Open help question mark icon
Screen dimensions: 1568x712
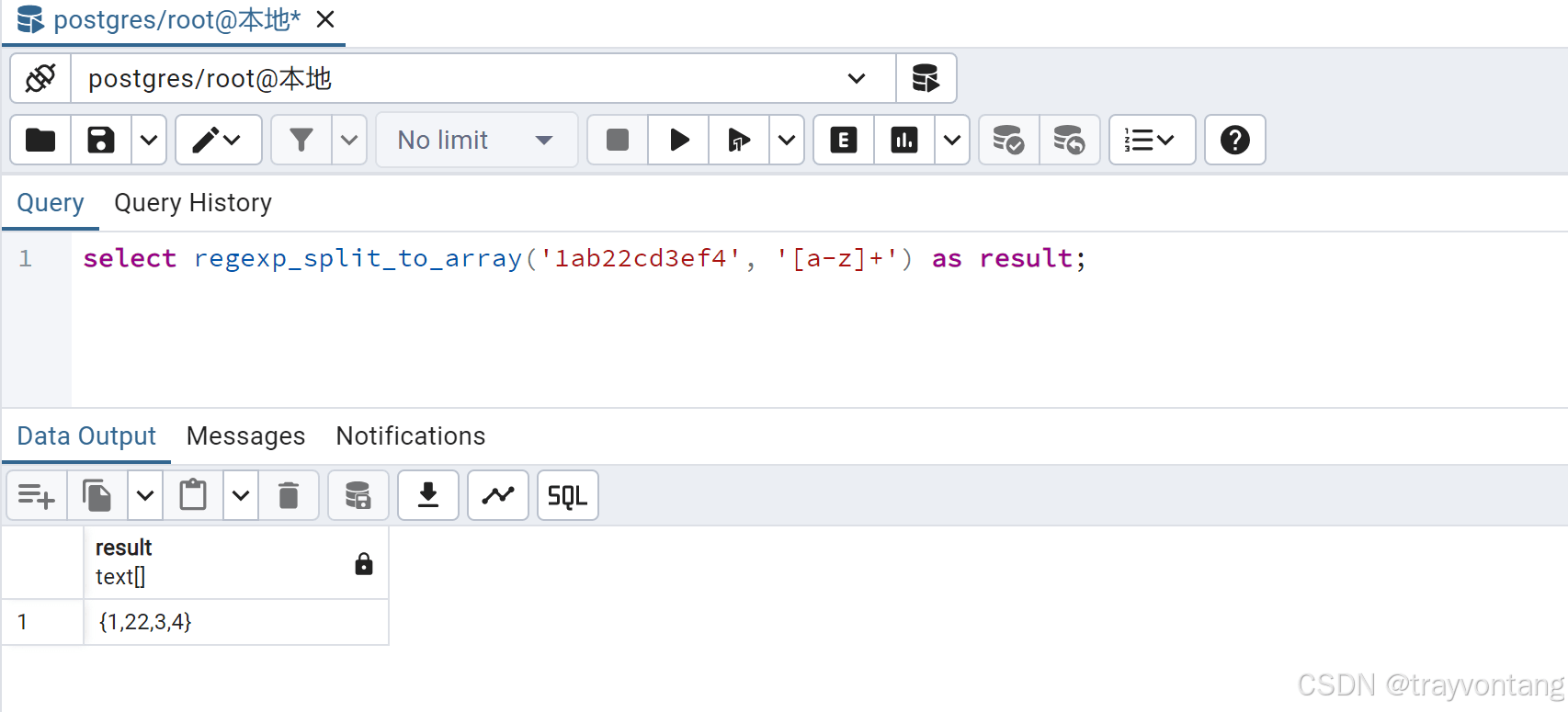pos(1235,140)
